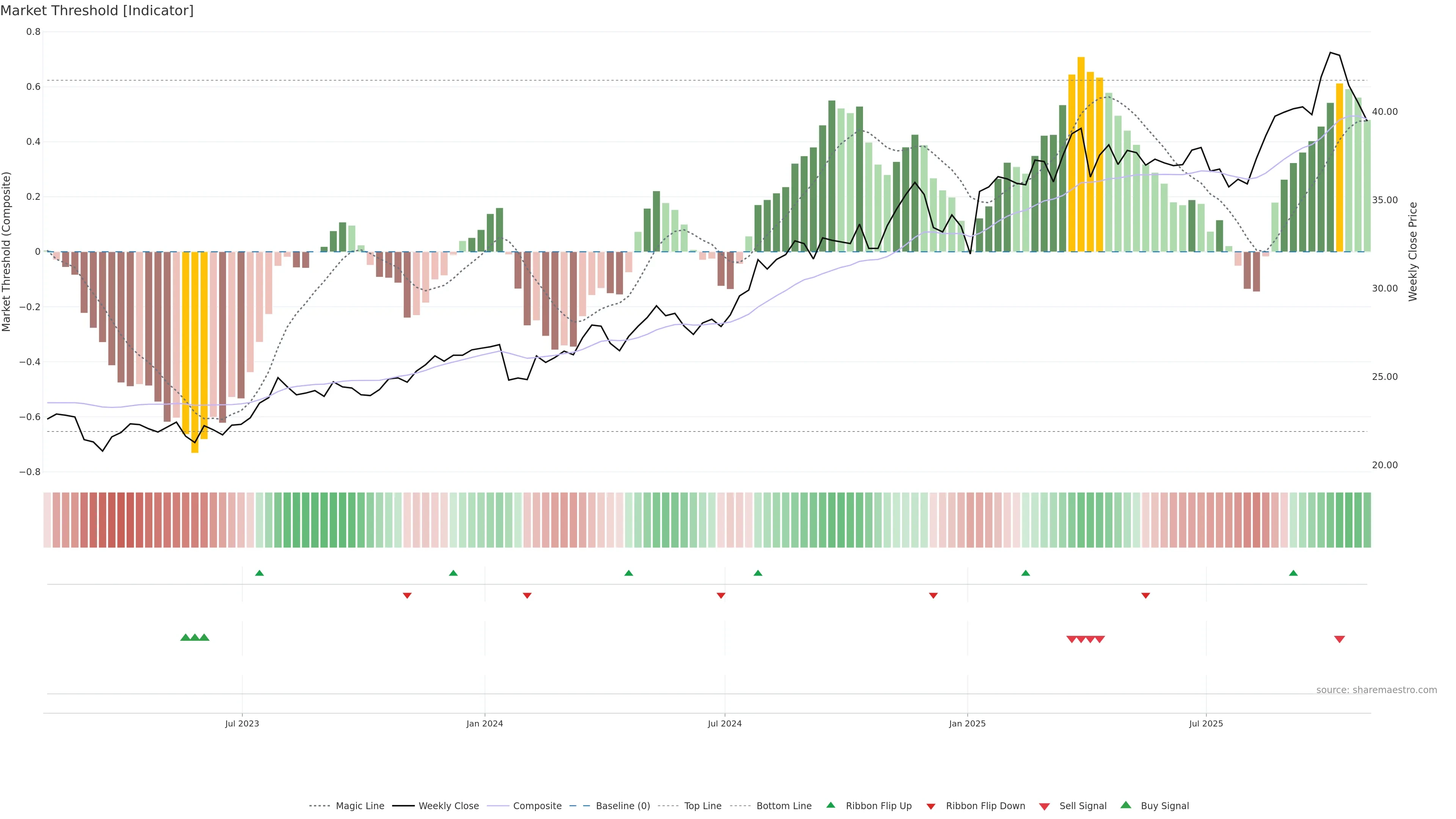Click Ribbon Flip Down legend triangle icon
The height and width of the screenshot is (819, 1456).
[x=930, y=806]
